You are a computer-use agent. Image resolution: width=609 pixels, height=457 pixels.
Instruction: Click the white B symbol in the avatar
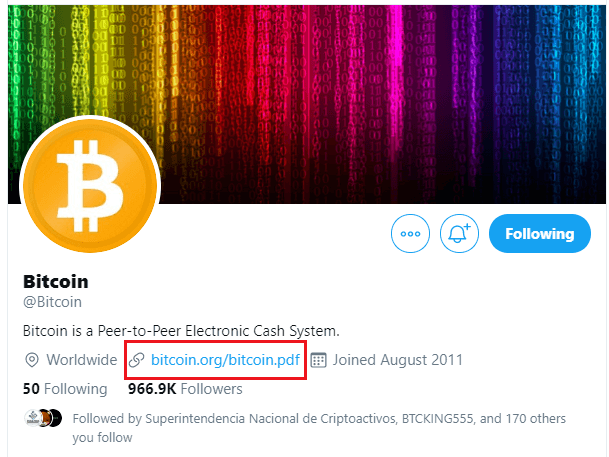(x=90, y=186)
